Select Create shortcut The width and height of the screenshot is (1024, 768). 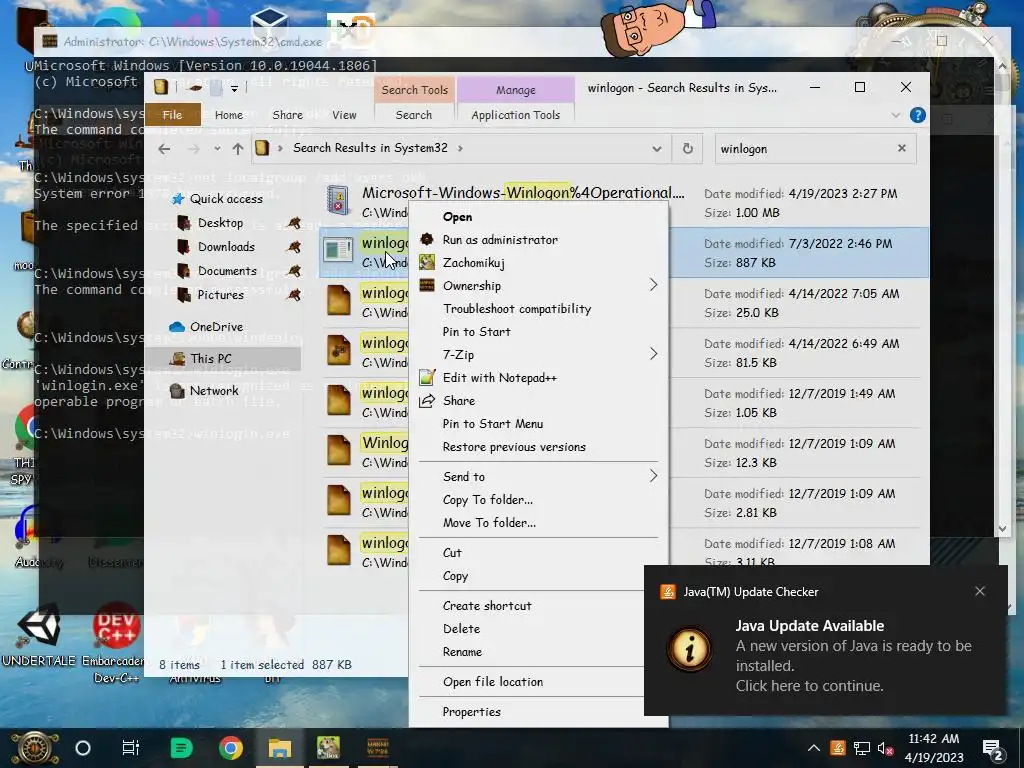click(x=487, y=606)
